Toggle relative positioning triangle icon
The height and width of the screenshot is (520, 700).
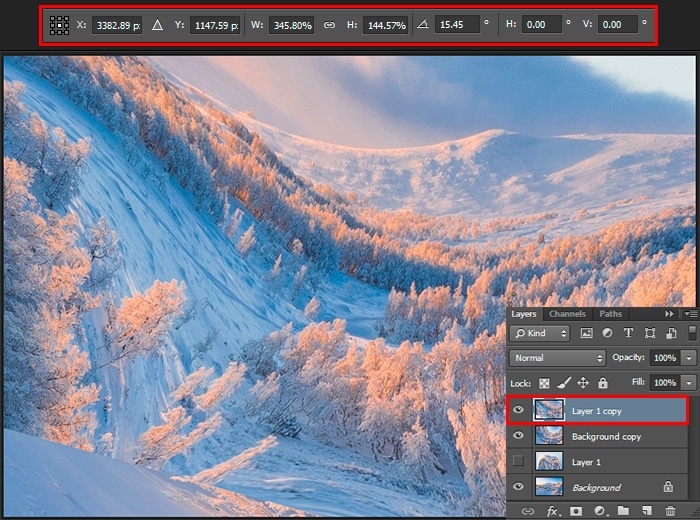coord(157,24)
